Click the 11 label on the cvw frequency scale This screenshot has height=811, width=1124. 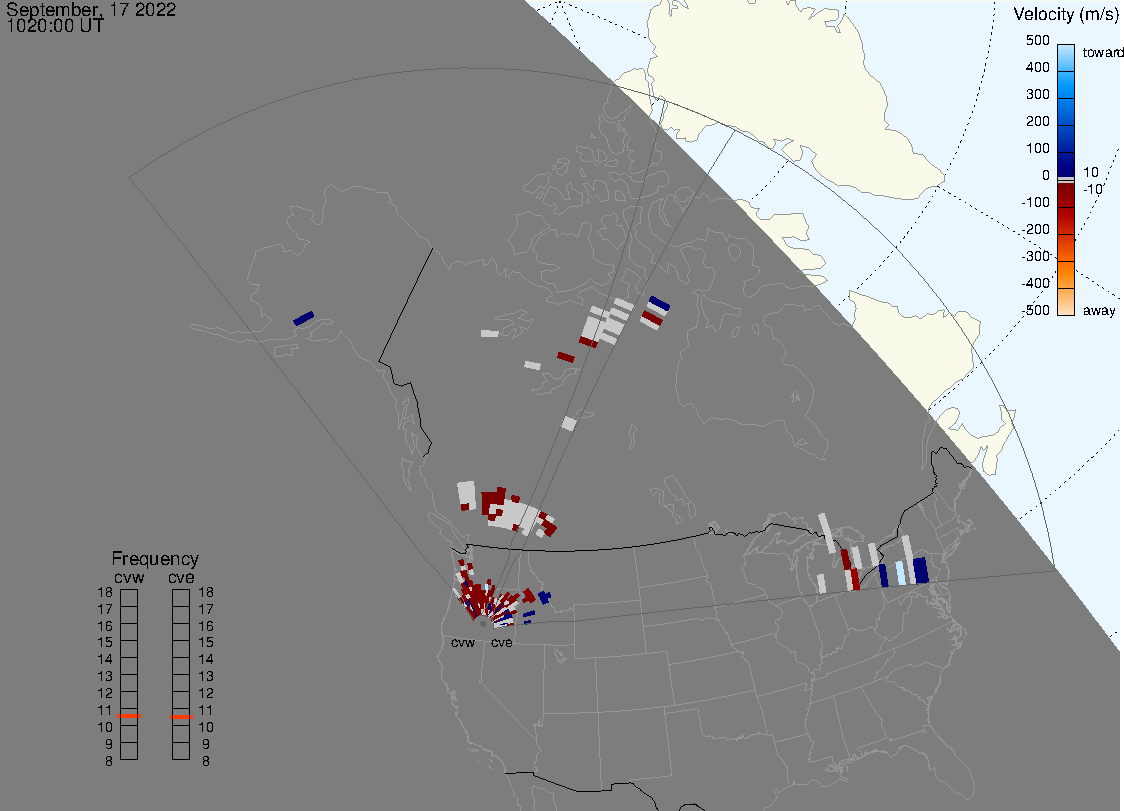[x=105, y=711]
